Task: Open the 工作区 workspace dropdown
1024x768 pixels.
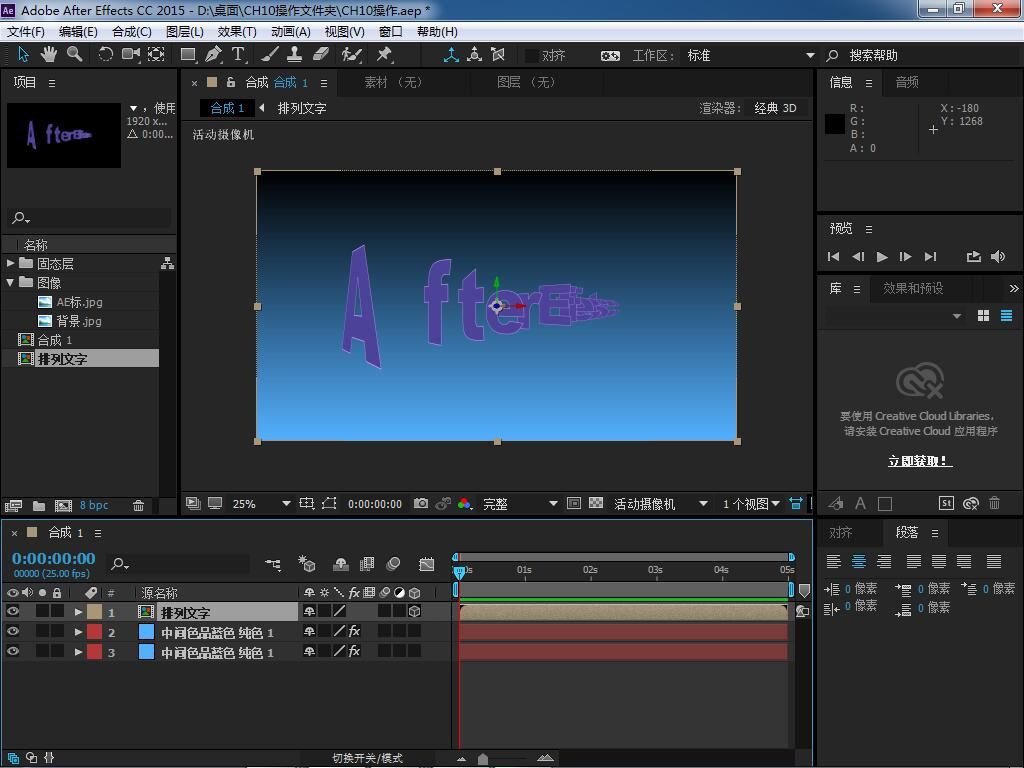Action: click(x=751, y=56)
